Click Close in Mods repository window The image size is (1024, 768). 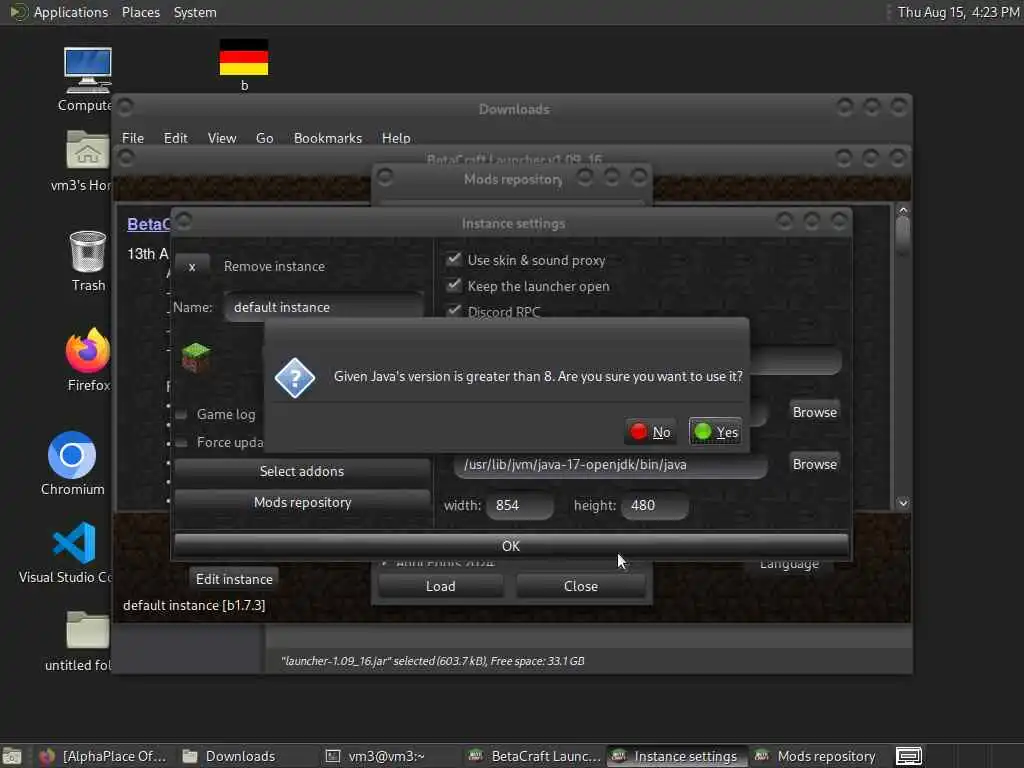(581, 586)
